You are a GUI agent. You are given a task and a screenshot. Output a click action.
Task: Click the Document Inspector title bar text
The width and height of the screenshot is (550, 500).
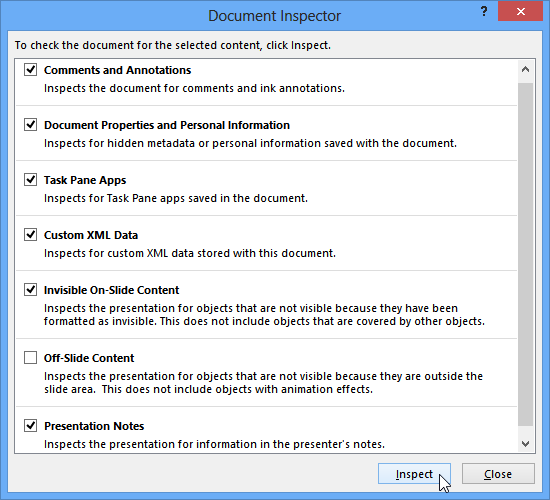point(275,16)
